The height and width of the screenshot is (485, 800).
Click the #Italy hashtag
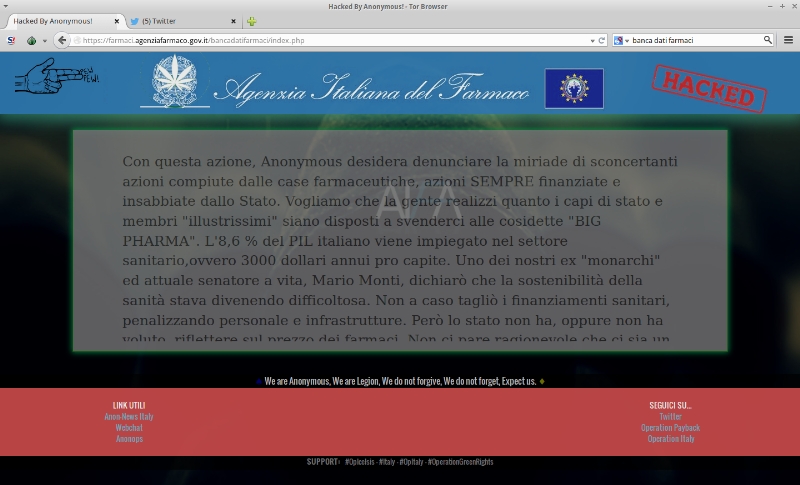coord(387,462)
